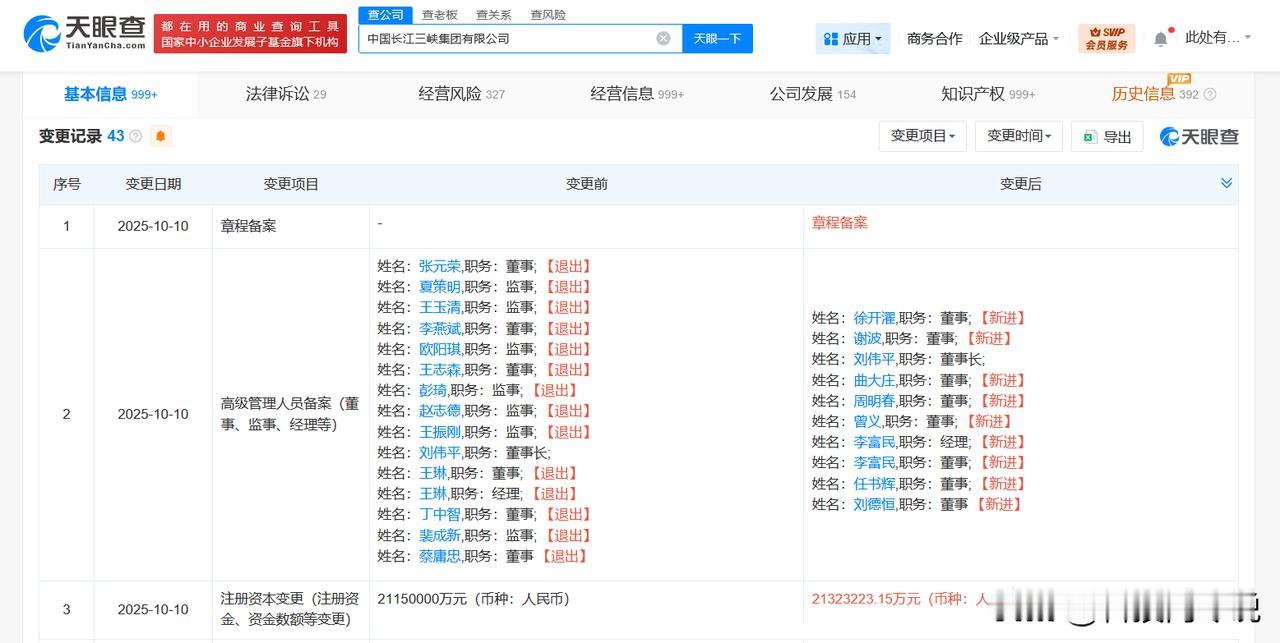Open the 变更时间 filter dropdown

coord(1019,136)
